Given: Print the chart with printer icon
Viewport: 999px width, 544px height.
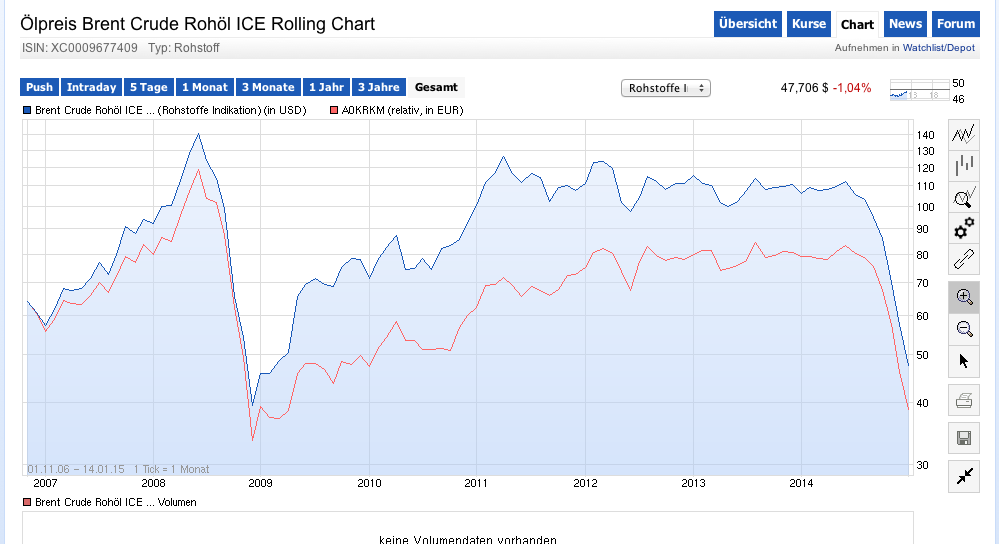Looking at the screenshot, I should (x=964, y=401).
